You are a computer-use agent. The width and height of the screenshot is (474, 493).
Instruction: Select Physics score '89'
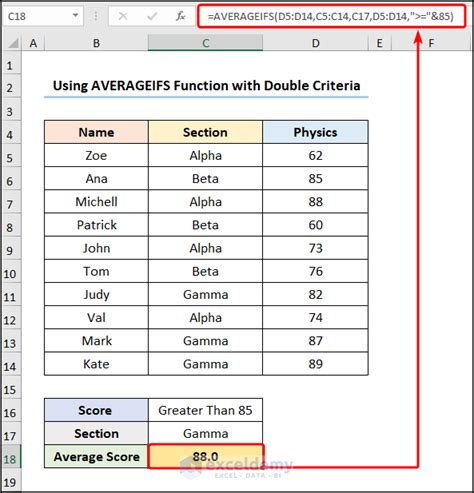(x=315, y=364)
